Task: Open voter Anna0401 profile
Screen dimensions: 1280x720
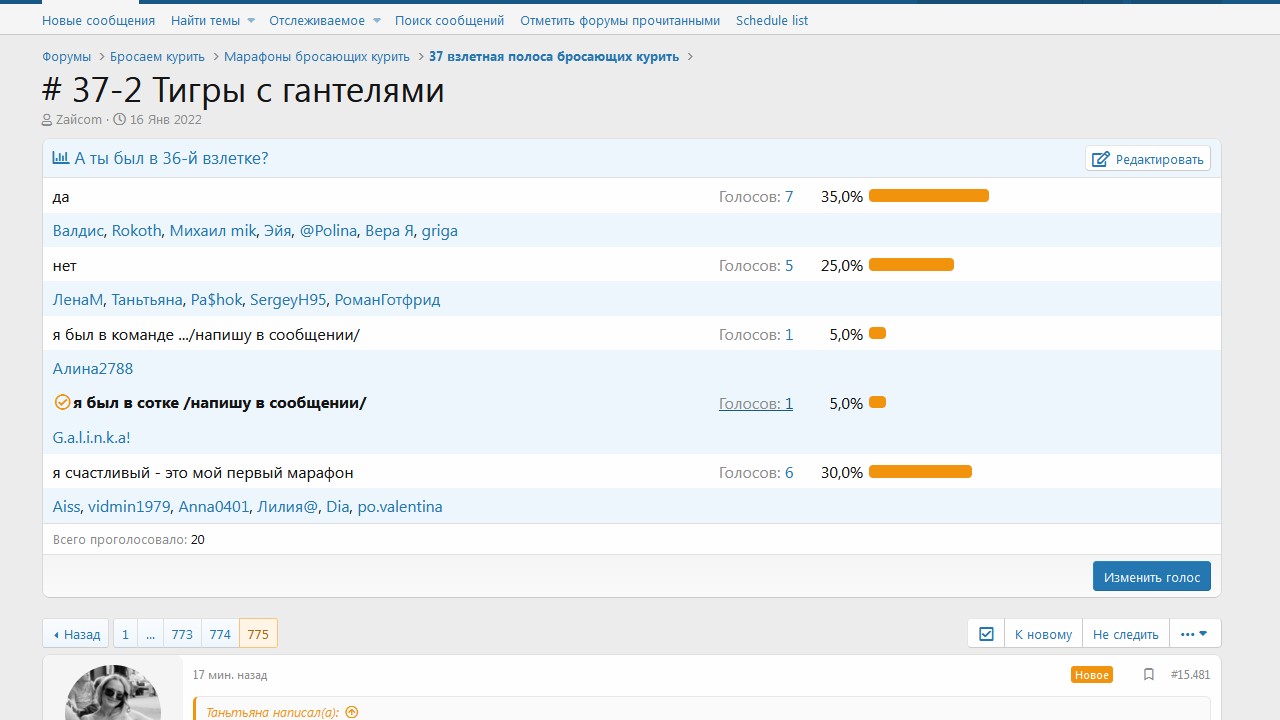Action: point(214,507)
